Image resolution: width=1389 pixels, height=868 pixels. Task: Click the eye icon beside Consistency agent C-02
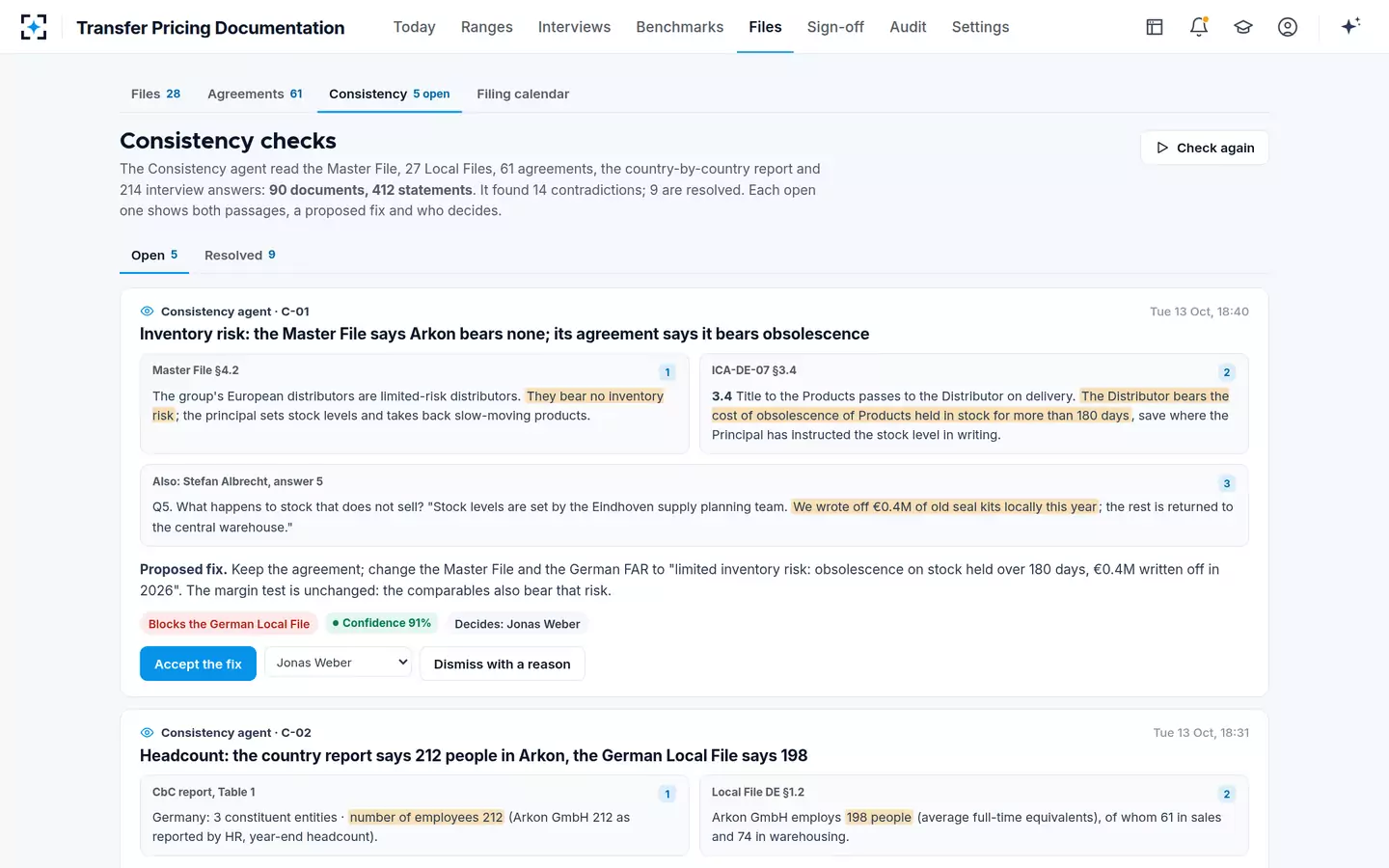148,733
